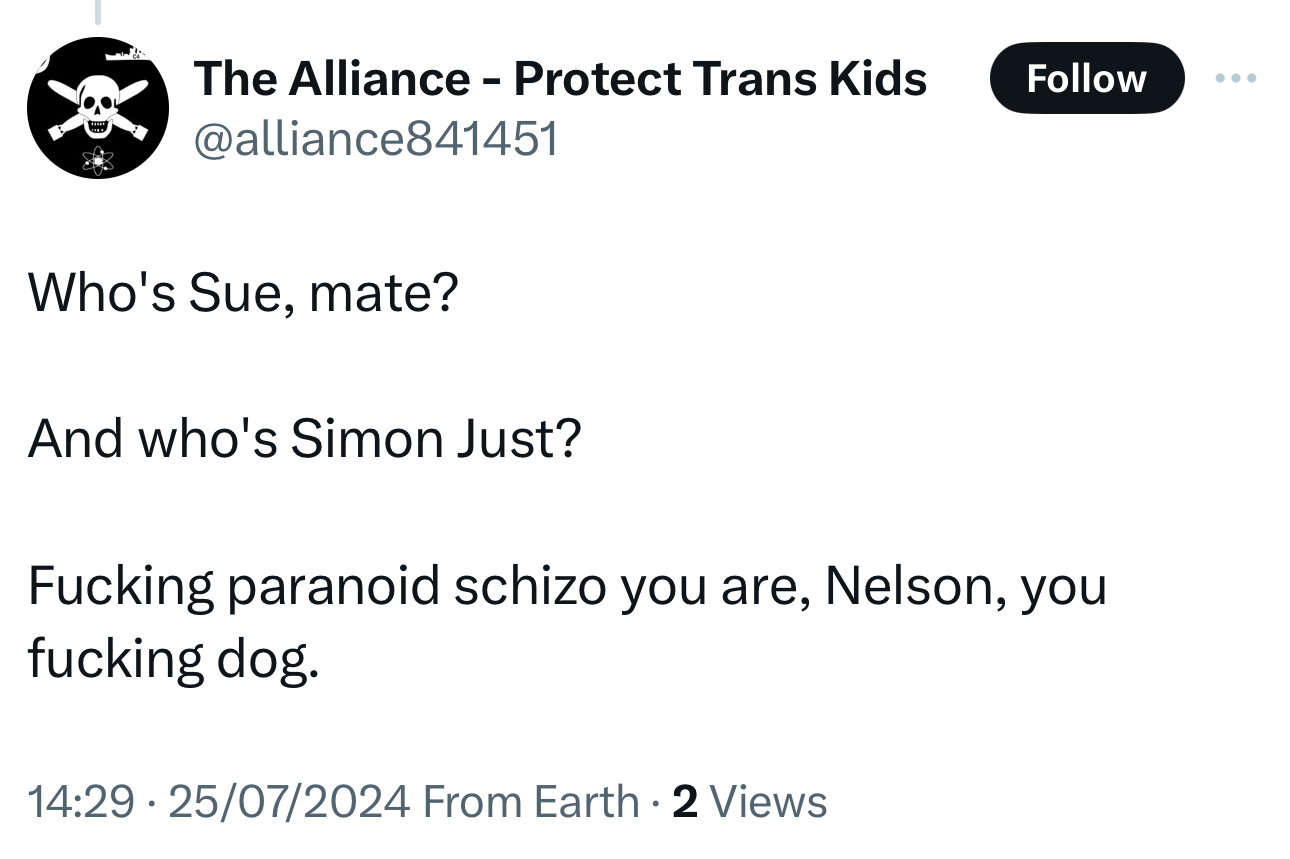Viewport: 1290px width, 859px height.
Task: Click the "Who's Sue, mate?" line
Action: [243, 292]
